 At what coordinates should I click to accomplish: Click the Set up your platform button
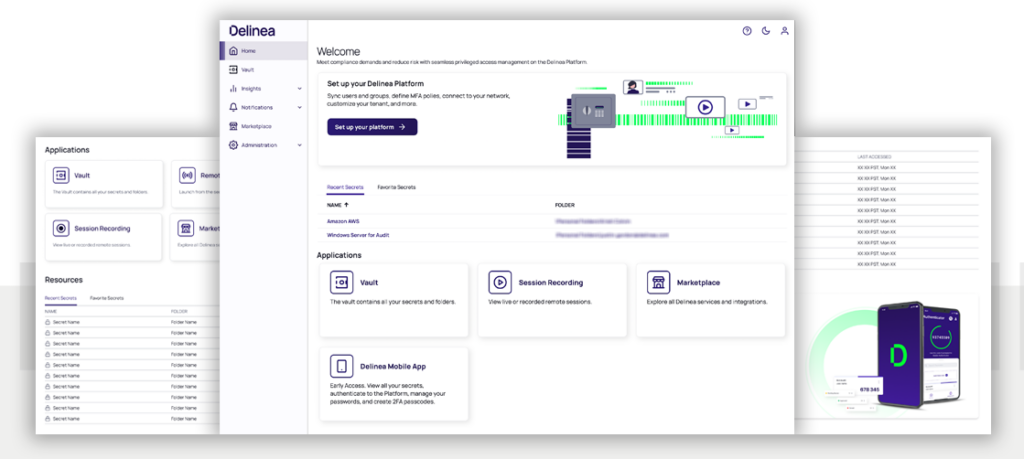coord(372,127)
